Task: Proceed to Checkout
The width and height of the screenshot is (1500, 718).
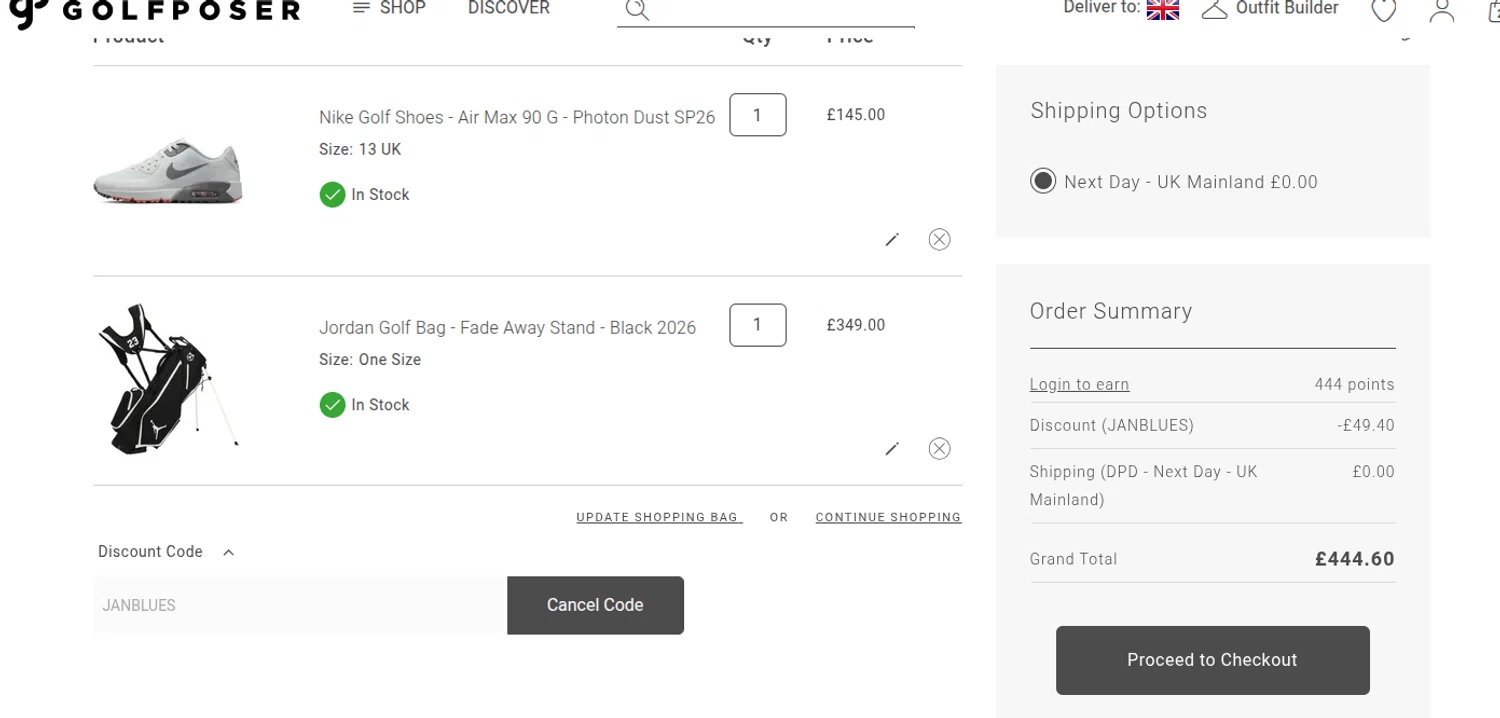Action: 1212,660
